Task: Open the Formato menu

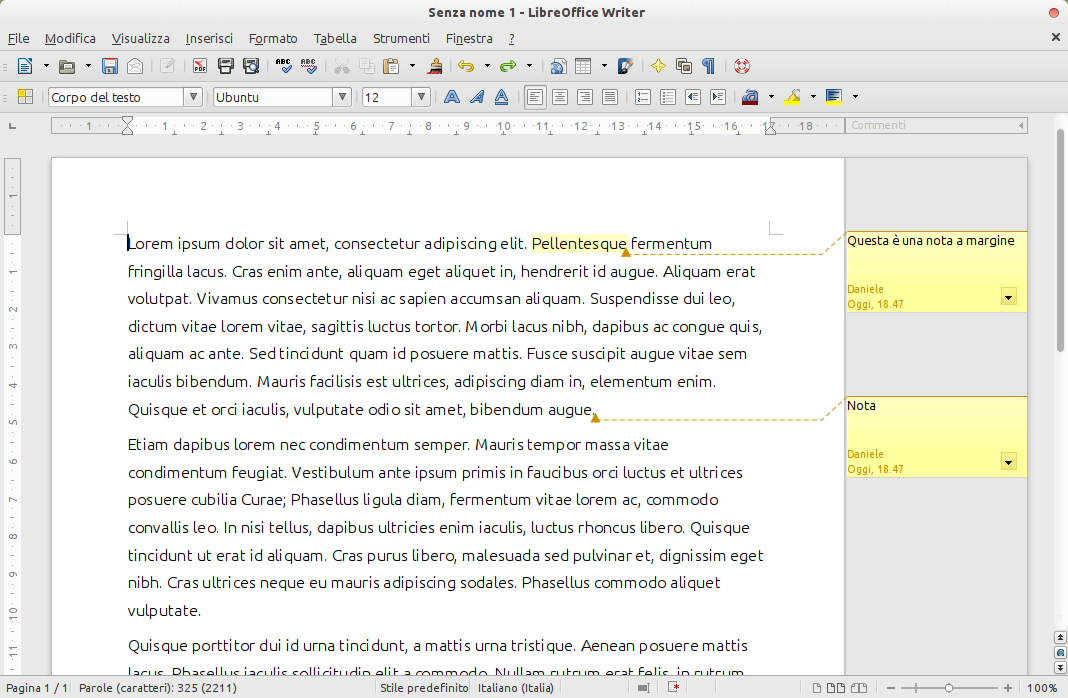Action: tap(273, 39)
